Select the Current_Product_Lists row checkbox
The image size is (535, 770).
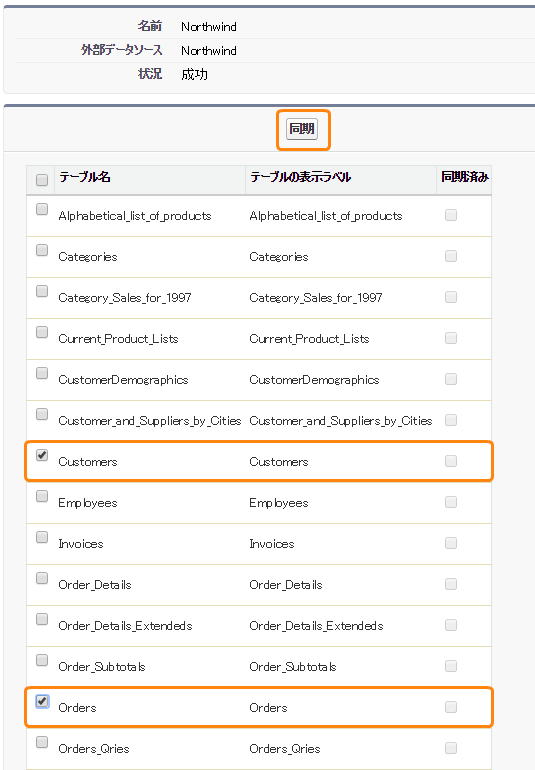(42, 332)
